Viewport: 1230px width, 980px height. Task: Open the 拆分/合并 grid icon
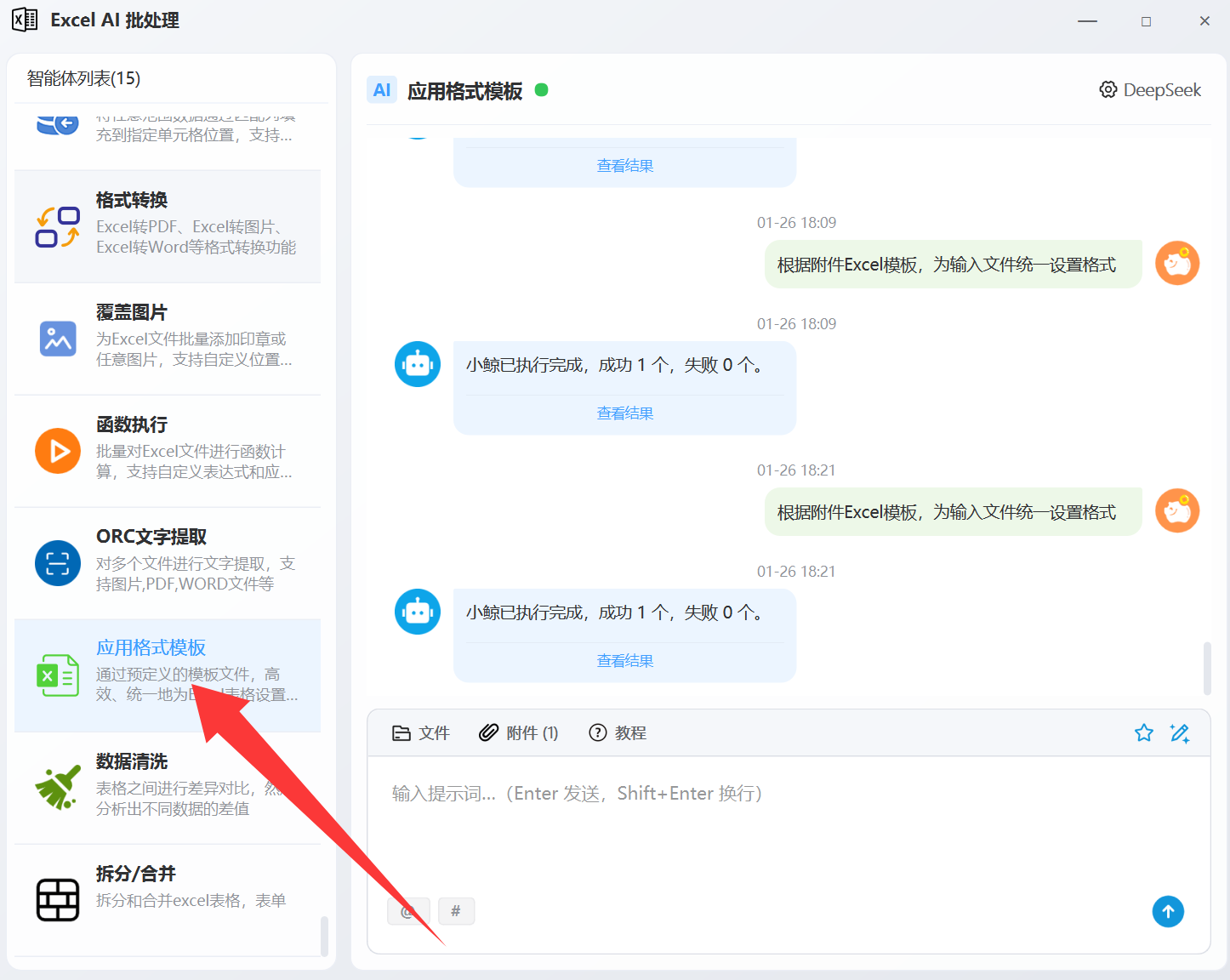(x=58, y=899)
